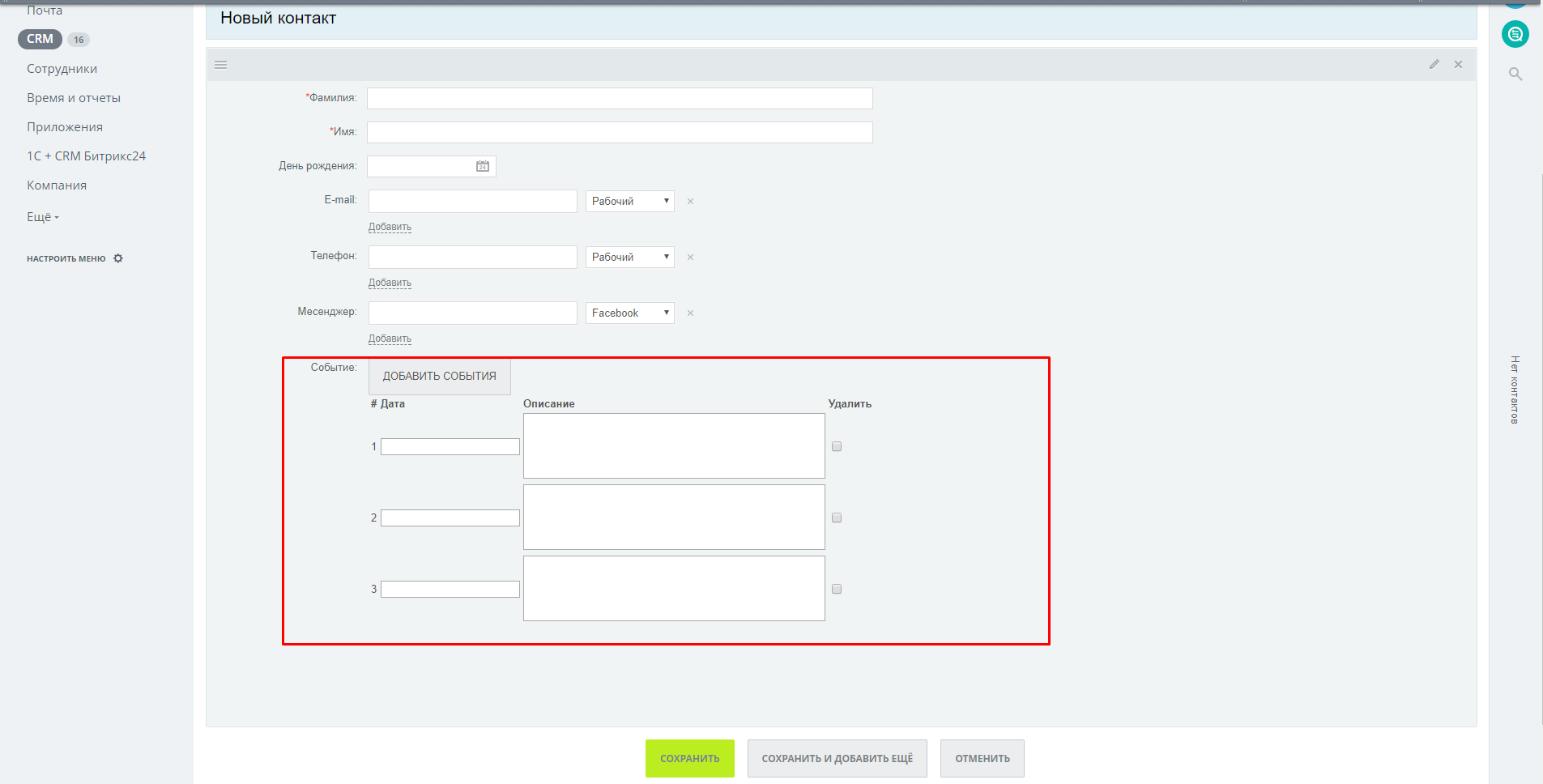Click the gear icon next to Настроить меню
Viewport: 1543px width, 784px height.
pyautogui.click(x=118, y=258)
